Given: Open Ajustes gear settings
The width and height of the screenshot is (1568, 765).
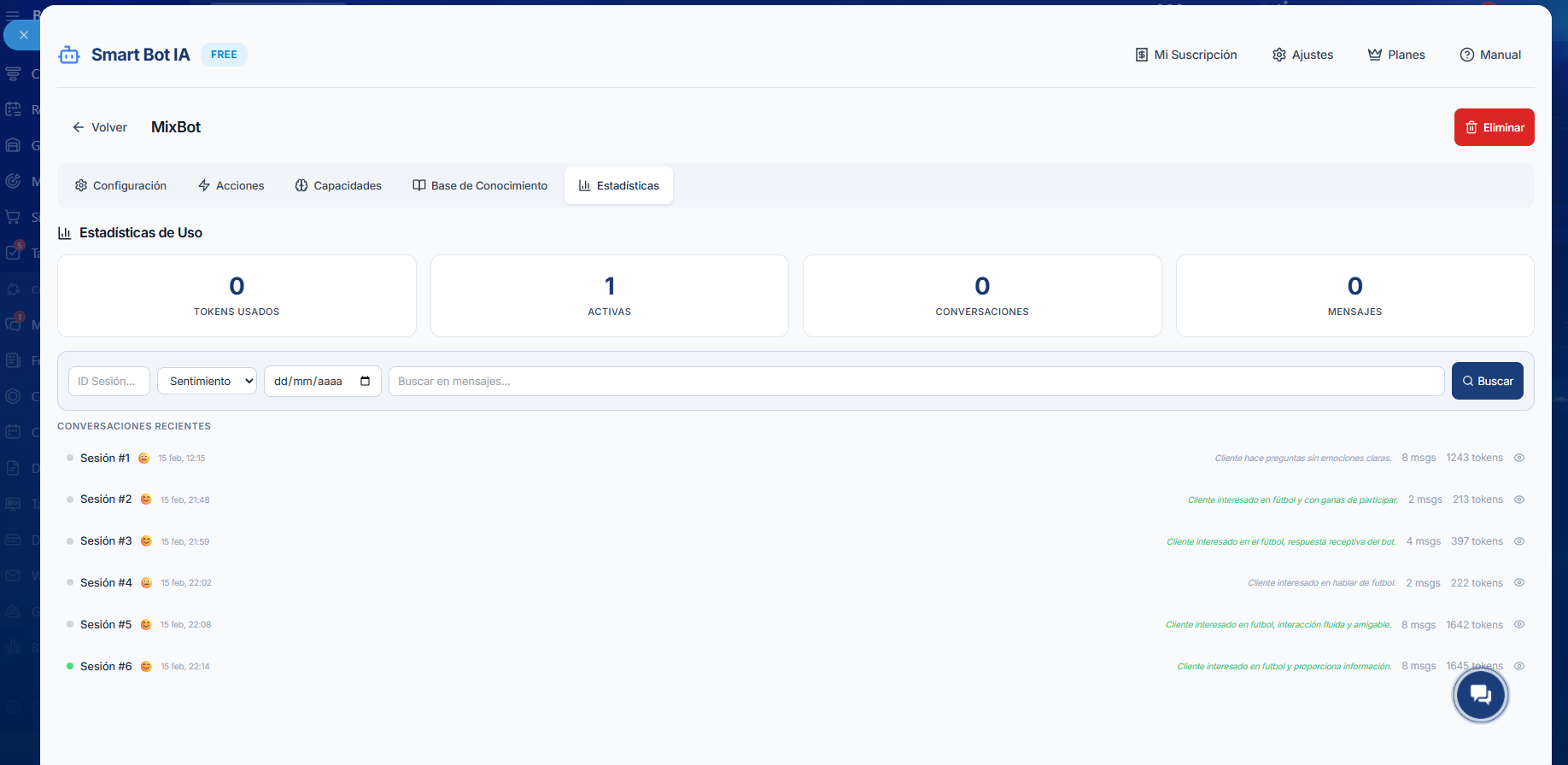Looking at the screenshot, I should (x=1302, y=55).
